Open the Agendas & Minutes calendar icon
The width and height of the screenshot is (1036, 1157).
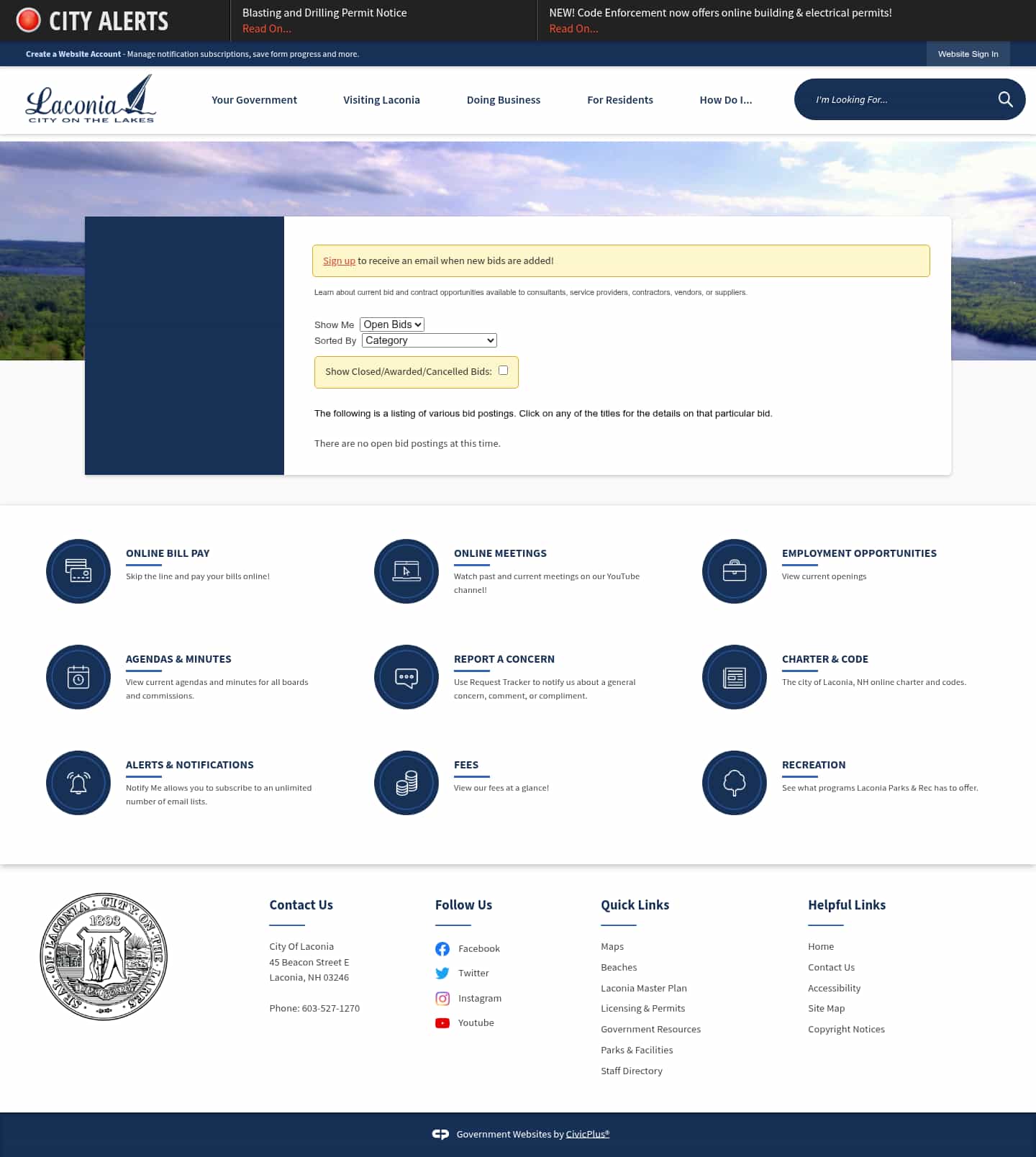78,677
